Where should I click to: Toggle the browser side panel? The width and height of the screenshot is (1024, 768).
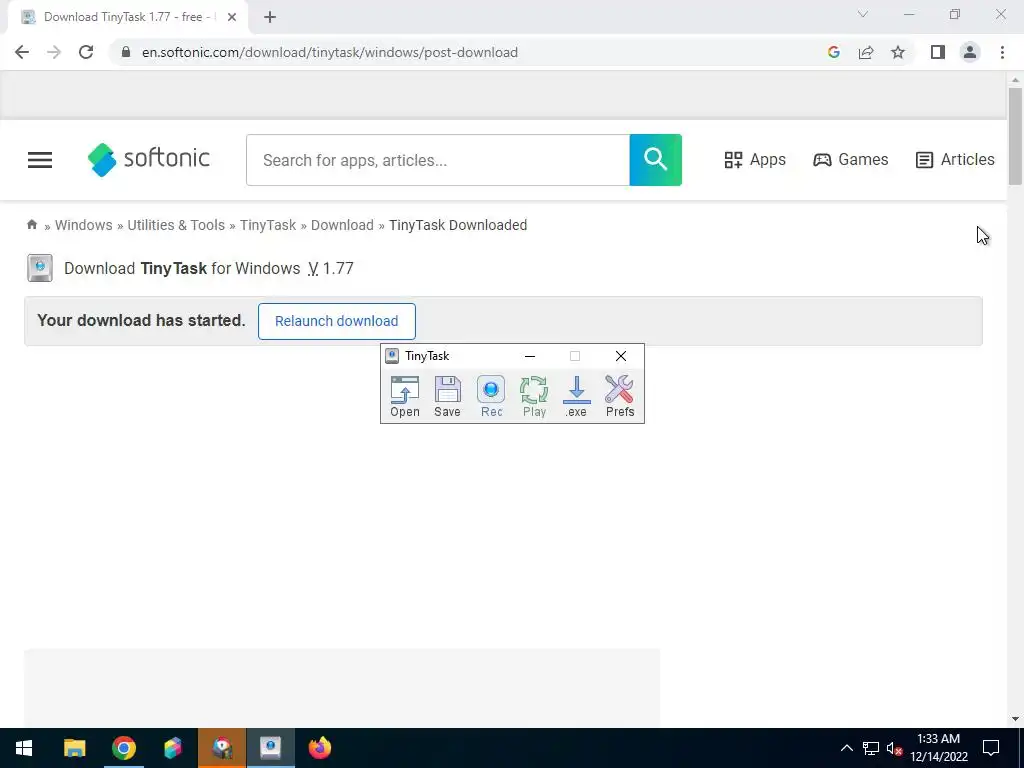tap(938, 52)
